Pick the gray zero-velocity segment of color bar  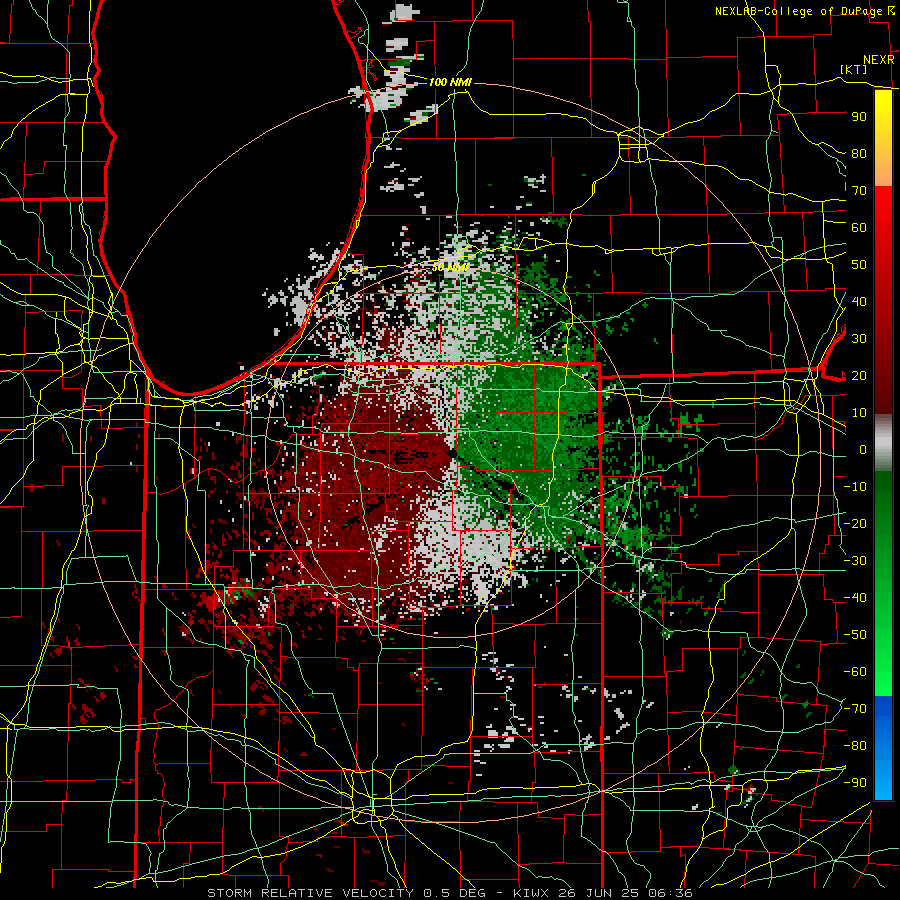pyautogui.click(x=883, y=443)
